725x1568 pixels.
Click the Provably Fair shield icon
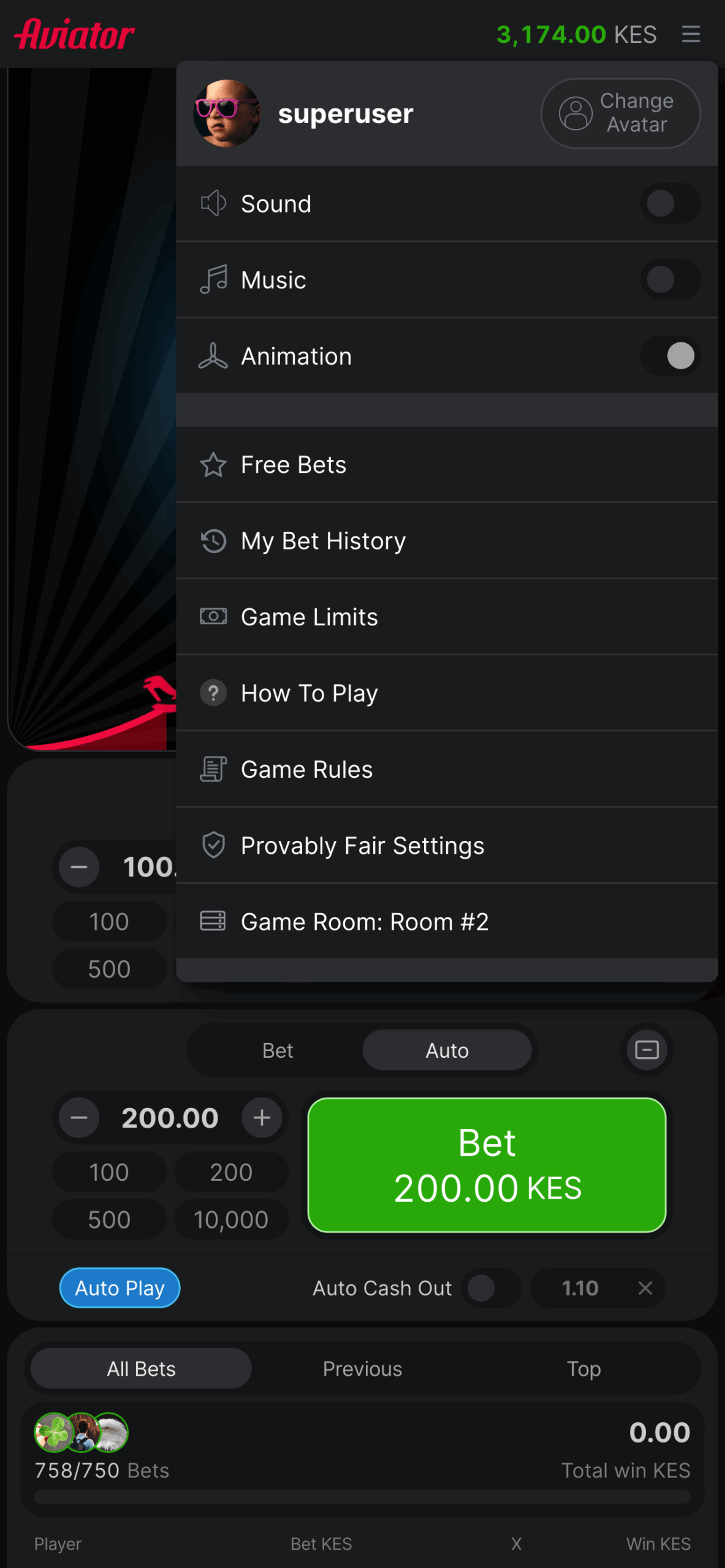[x=213, y=845]
